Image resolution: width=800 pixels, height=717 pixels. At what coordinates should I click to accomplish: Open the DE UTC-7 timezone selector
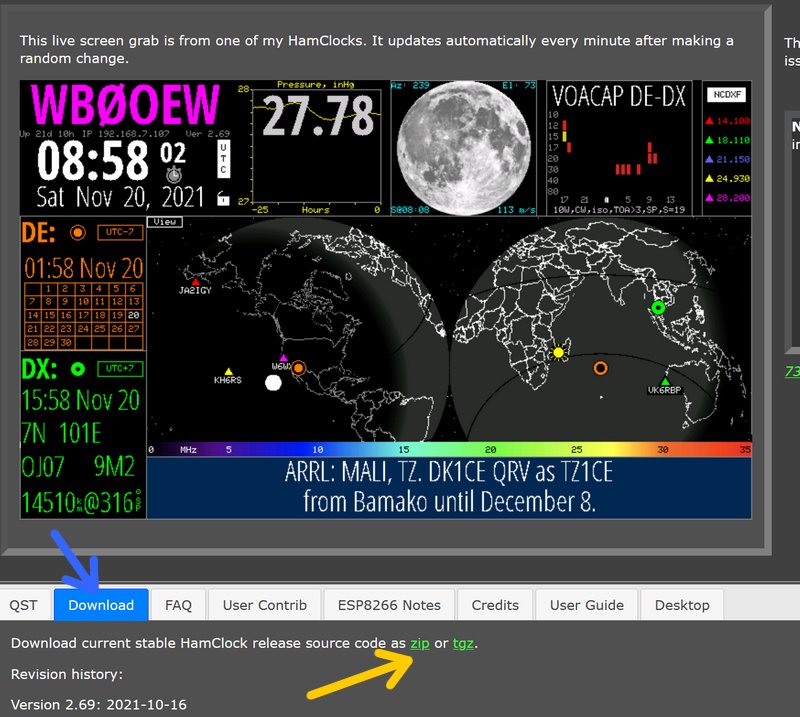coord(120,232)
